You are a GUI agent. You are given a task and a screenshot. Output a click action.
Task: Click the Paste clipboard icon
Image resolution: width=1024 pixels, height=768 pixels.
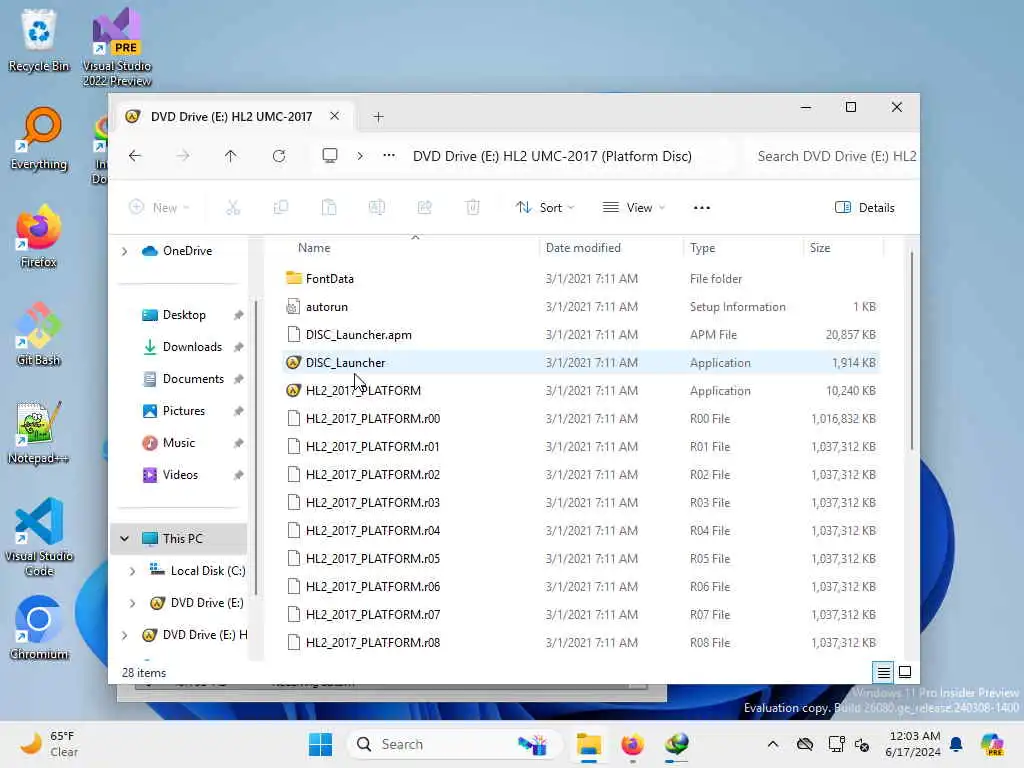point(329,208)
